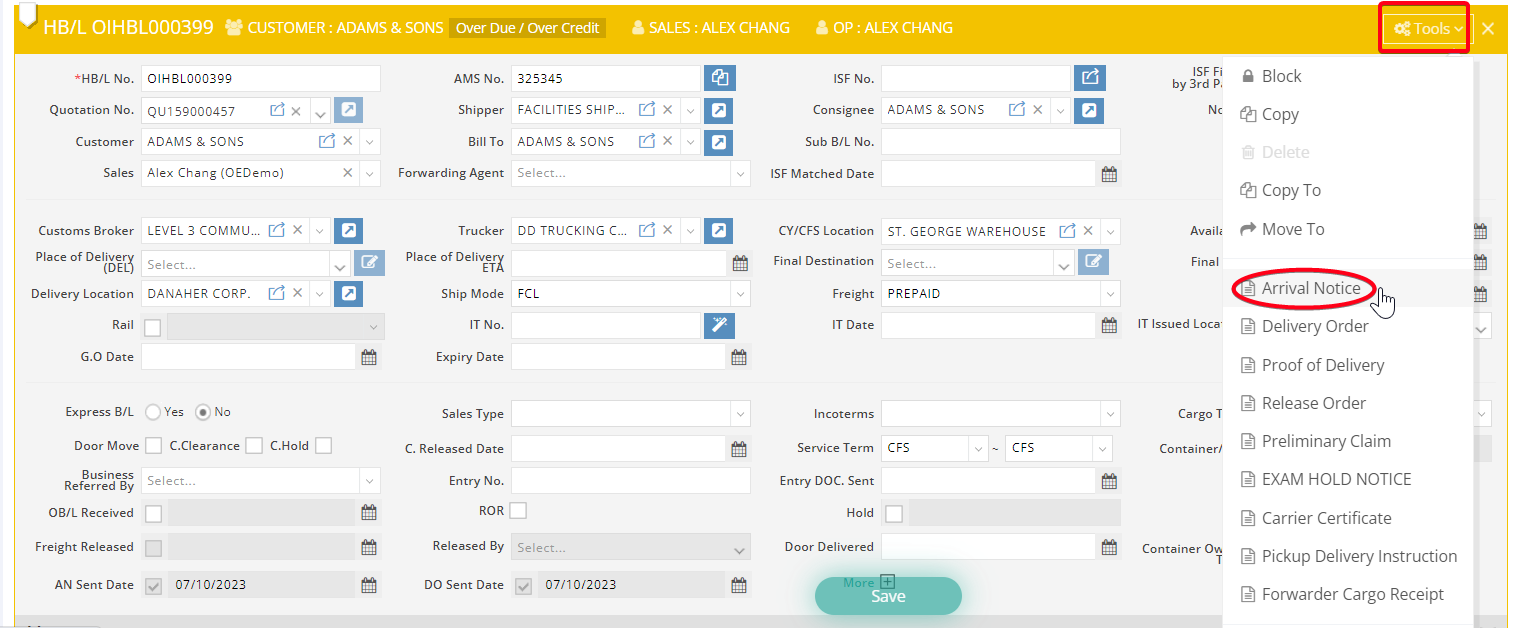Select Delivery Order in Tools menu
The width and height of the screenshot is (1517, 628).
(1314, 327)
